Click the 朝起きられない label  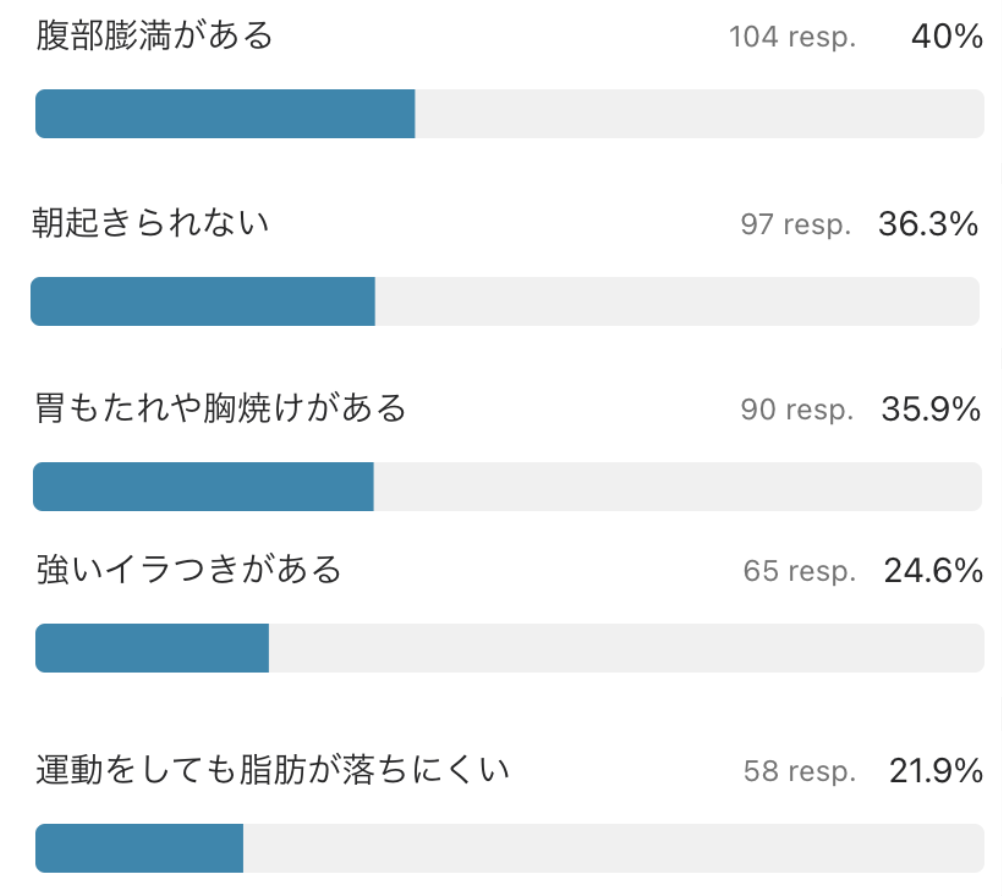pyautogui.click(x=151, y=223)
